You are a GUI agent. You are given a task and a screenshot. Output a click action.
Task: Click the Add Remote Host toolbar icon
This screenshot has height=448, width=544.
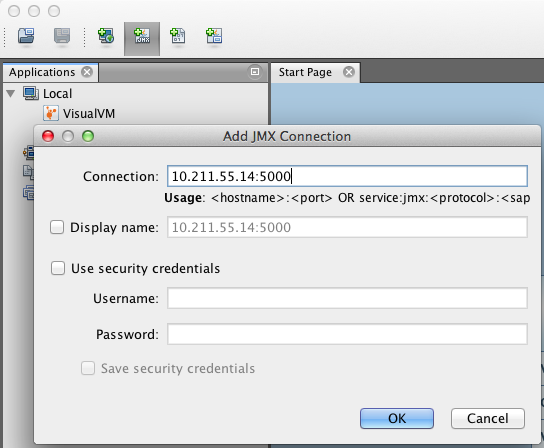click(106, 36)
